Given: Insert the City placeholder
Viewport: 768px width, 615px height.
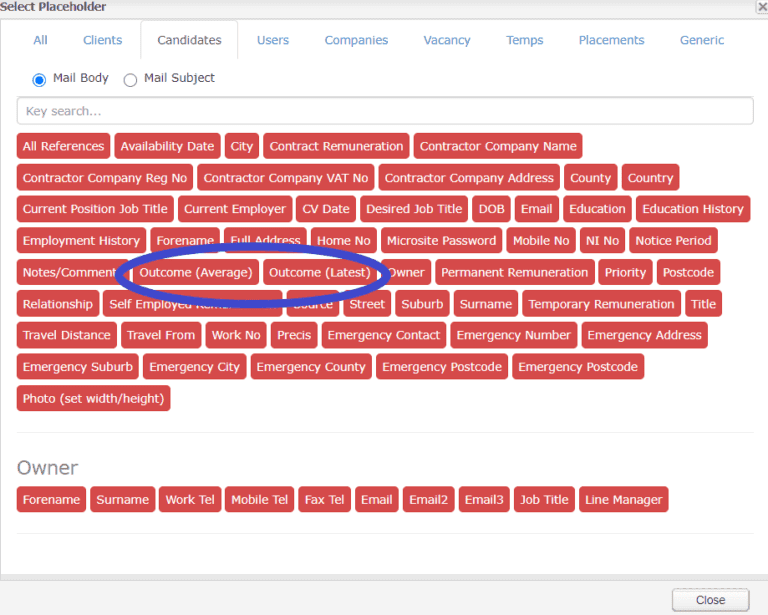Looking at the screenshot, I should (241, 146).
